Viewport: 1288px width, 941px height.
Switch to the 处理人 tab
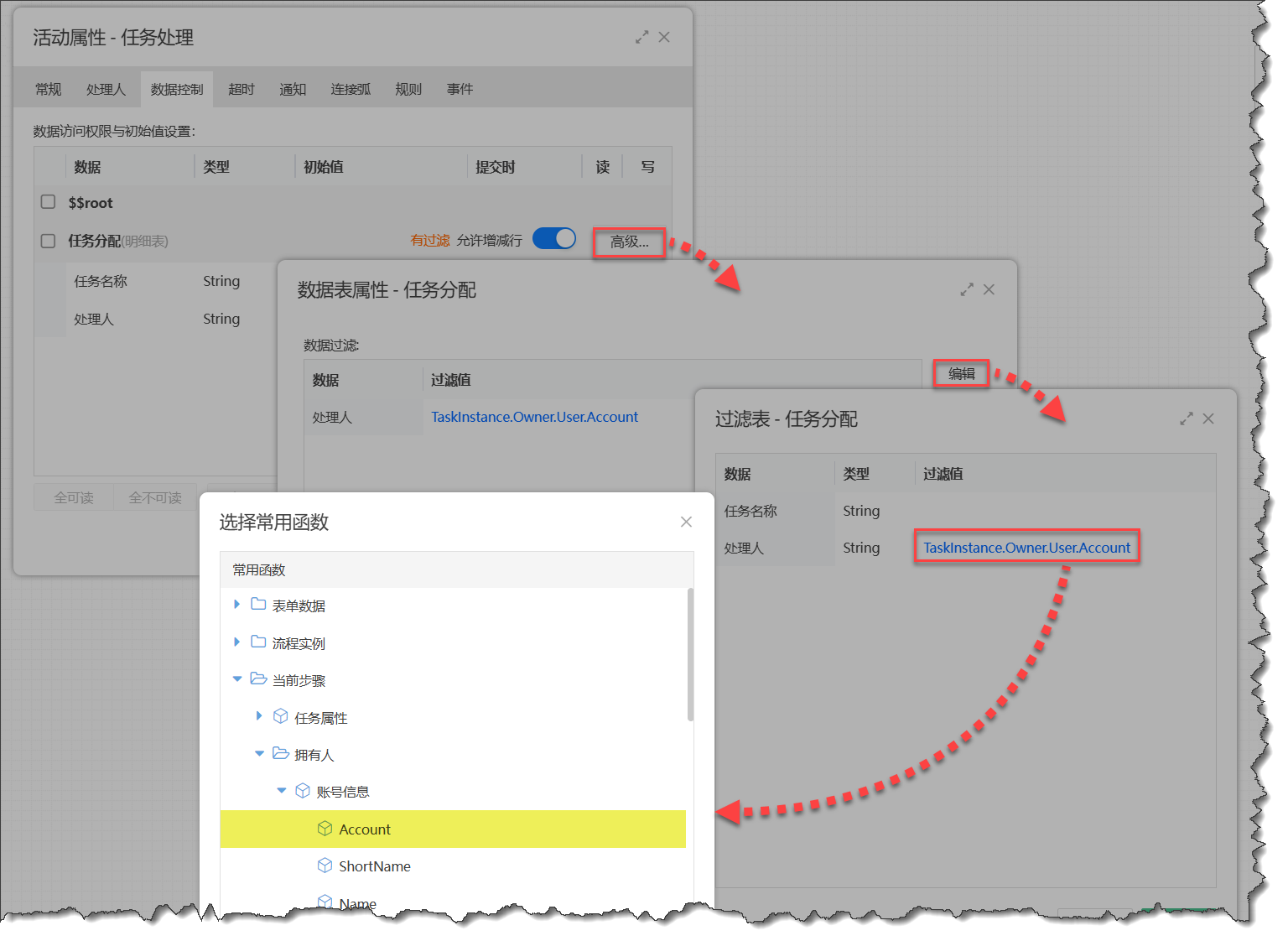[x=106, y=89]
